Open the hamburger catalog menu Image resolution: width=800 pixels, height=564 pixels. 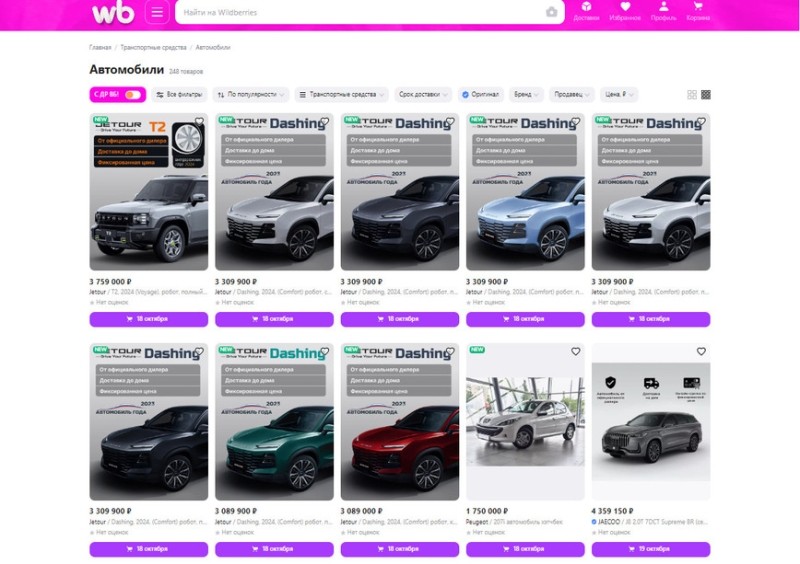(x=156, y=12)
